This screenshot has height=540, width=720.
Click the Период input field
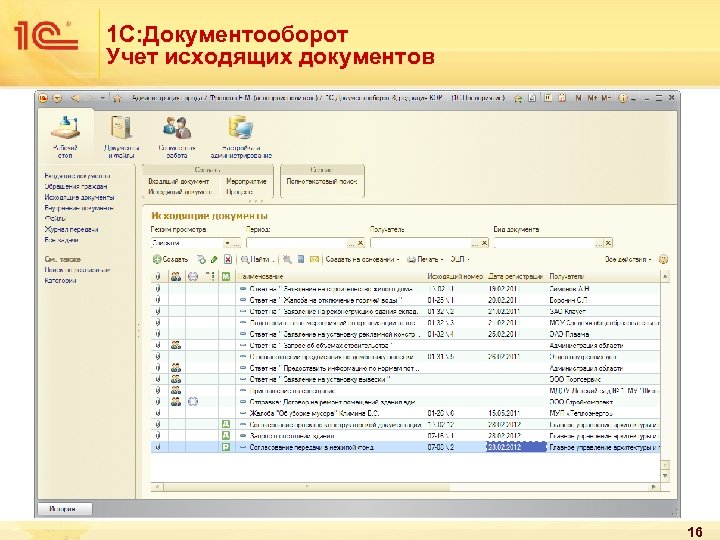point(297,243)
